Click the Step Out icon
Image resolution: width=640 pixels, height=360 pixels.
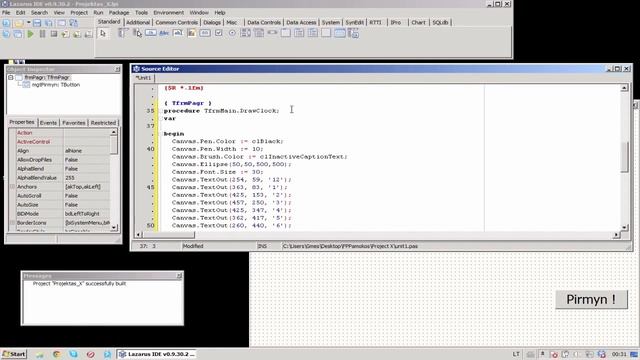pos(88,34)
